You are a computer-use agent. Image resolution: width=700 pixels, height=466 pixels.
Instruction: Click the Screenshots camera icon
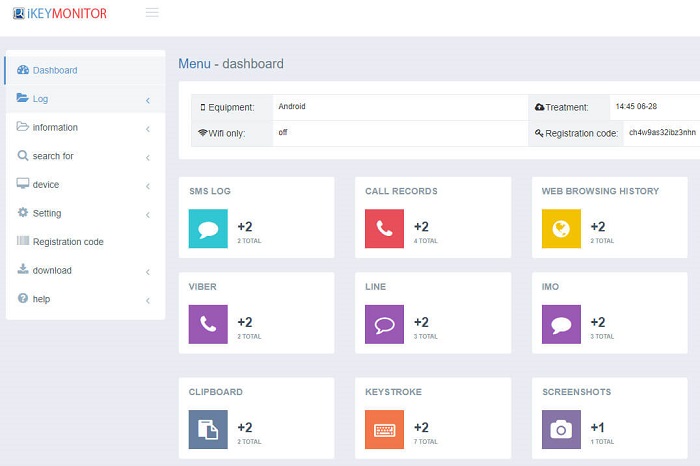(x=561, y=430)
